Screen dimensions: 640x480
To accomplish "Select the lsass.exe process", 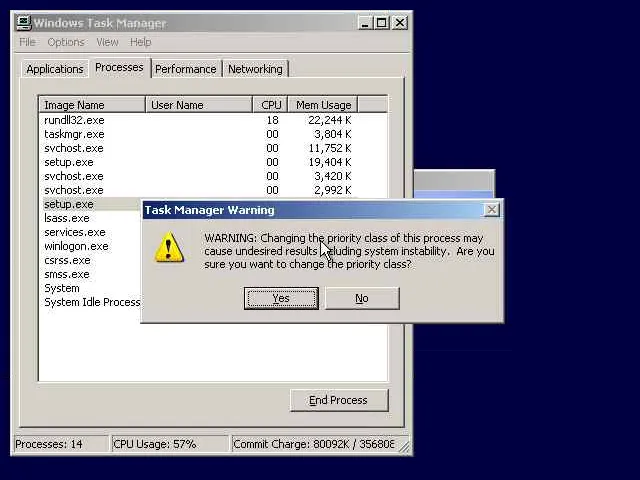I will (x=67, y=218).
